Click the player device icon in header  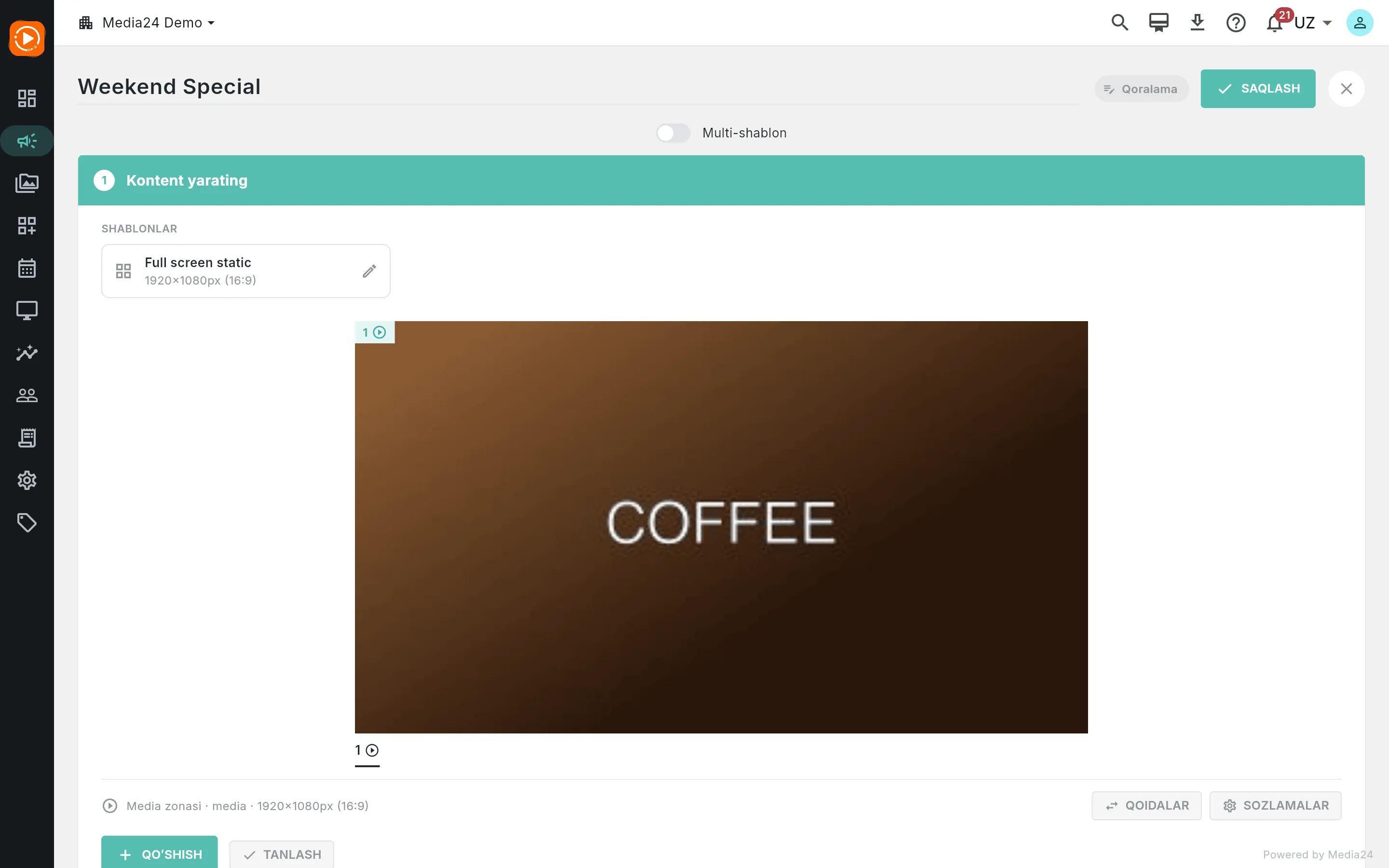click(1158, 23)
